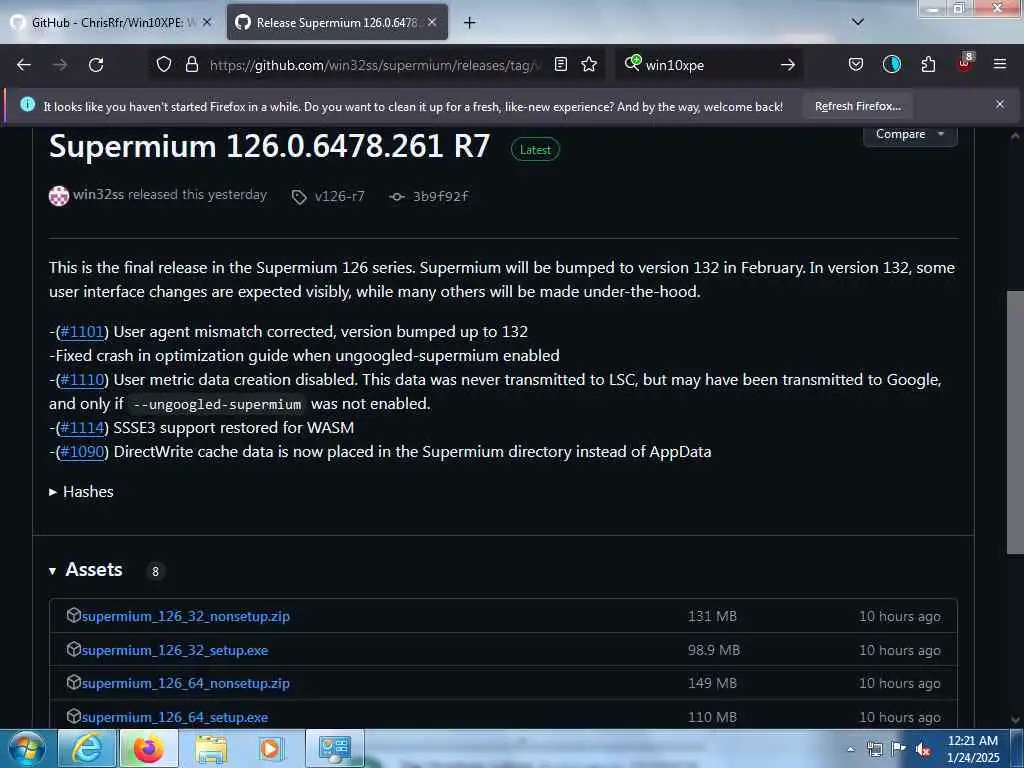The width and height of the screenshot is (1024, 768).
Task: Collapse the Assets section
Action: pos(86,570)
